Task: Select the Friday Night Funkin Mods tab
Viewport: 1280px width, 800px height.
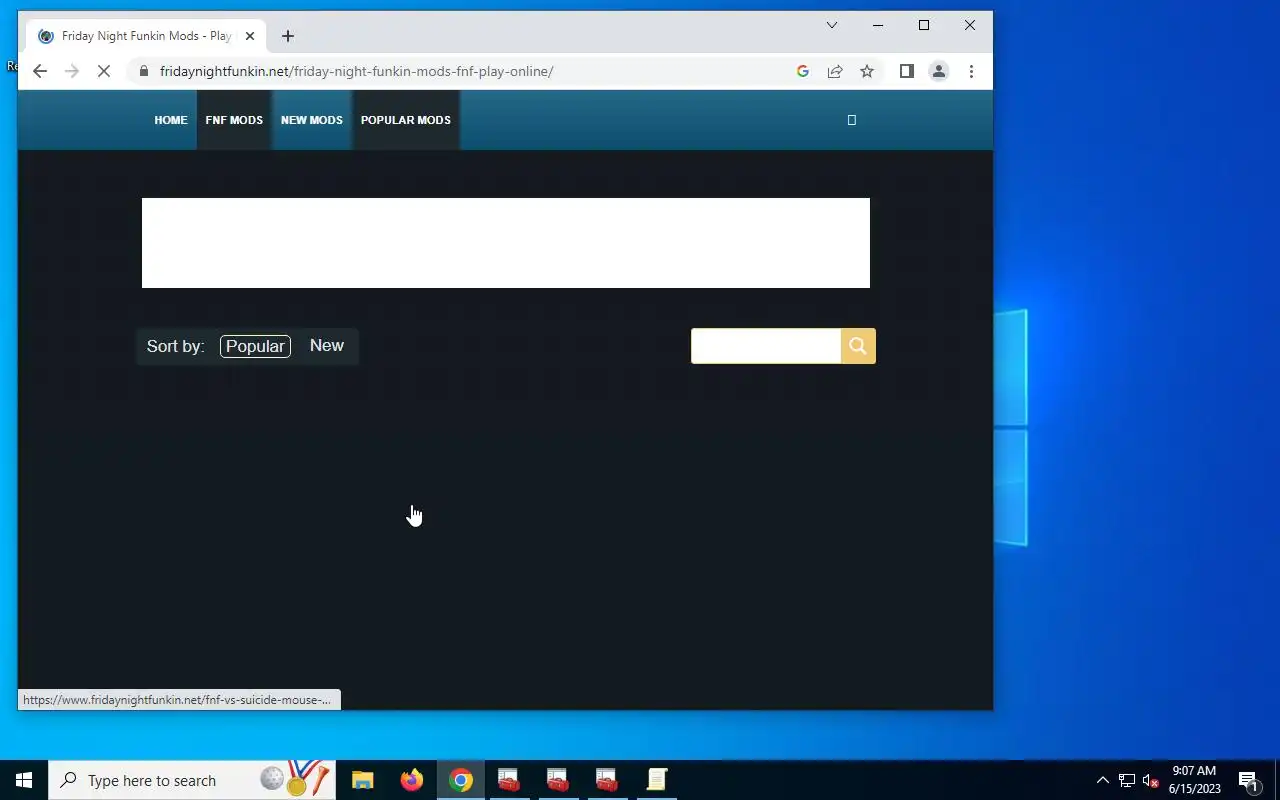Action: 146,36
